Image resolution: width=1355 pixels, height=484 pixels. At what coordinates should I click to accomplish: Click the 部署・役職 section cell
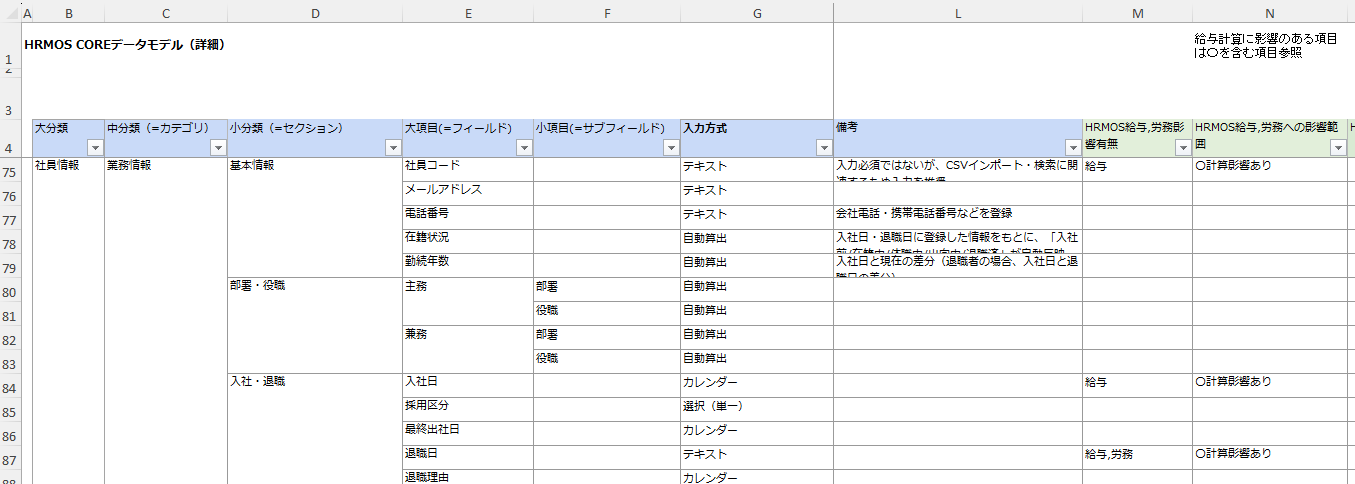[x=314, y=286]
